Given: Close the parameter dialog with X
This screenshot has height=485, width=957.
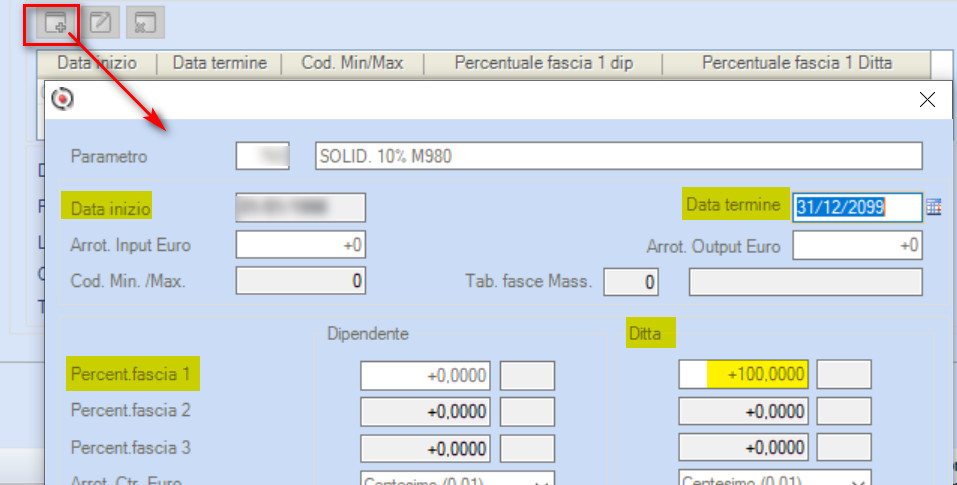Looking at the screenshot, I should pos(927,99).
